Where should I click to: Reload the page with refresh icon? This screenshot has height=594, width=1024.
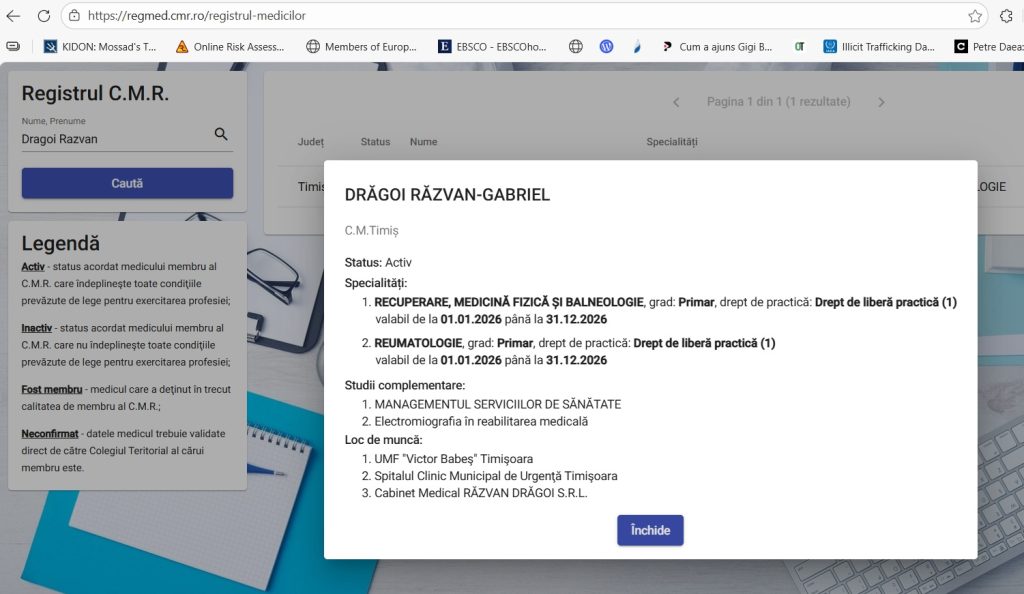coord(43,16)
